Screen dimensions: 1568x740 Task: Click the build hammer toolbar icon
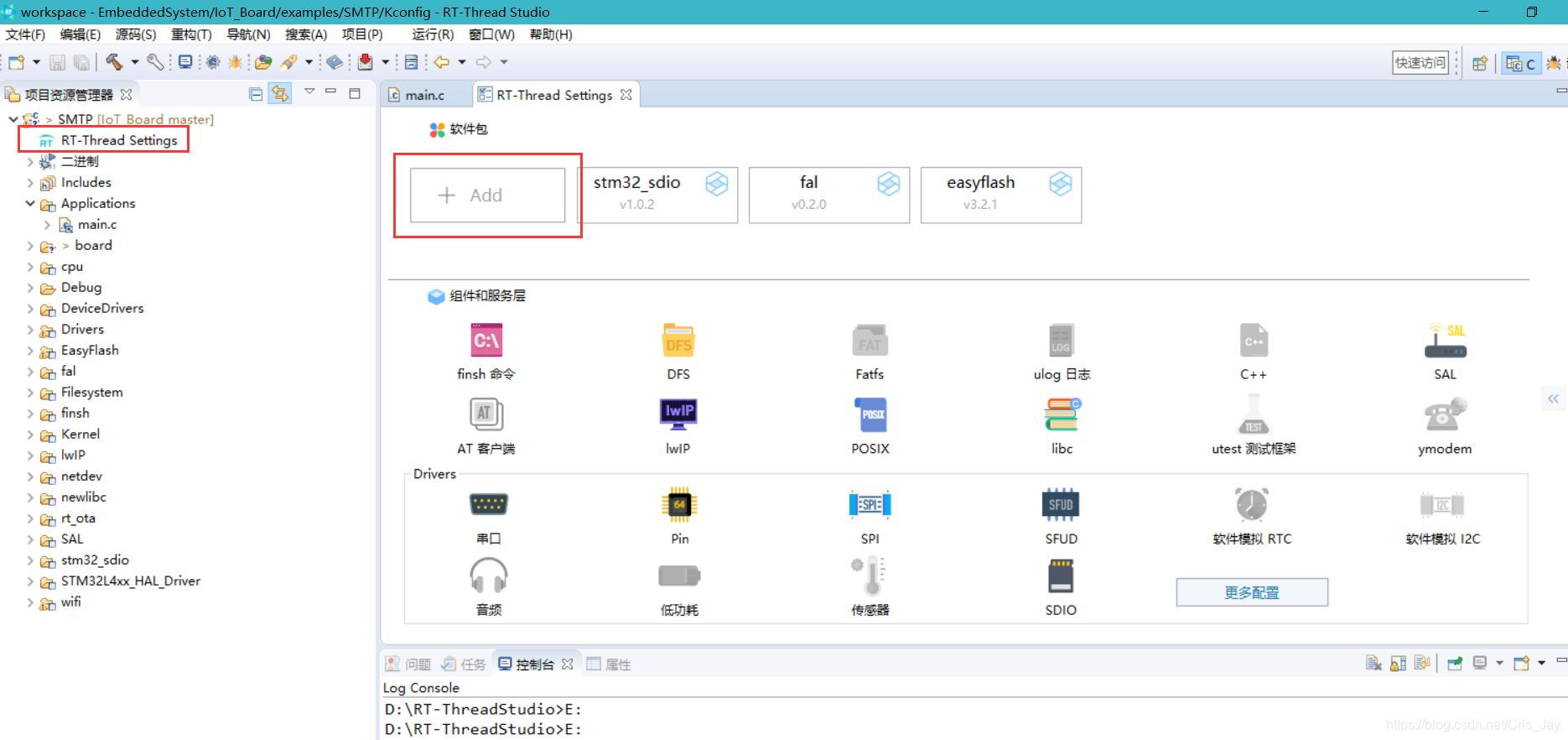point(114,62)
